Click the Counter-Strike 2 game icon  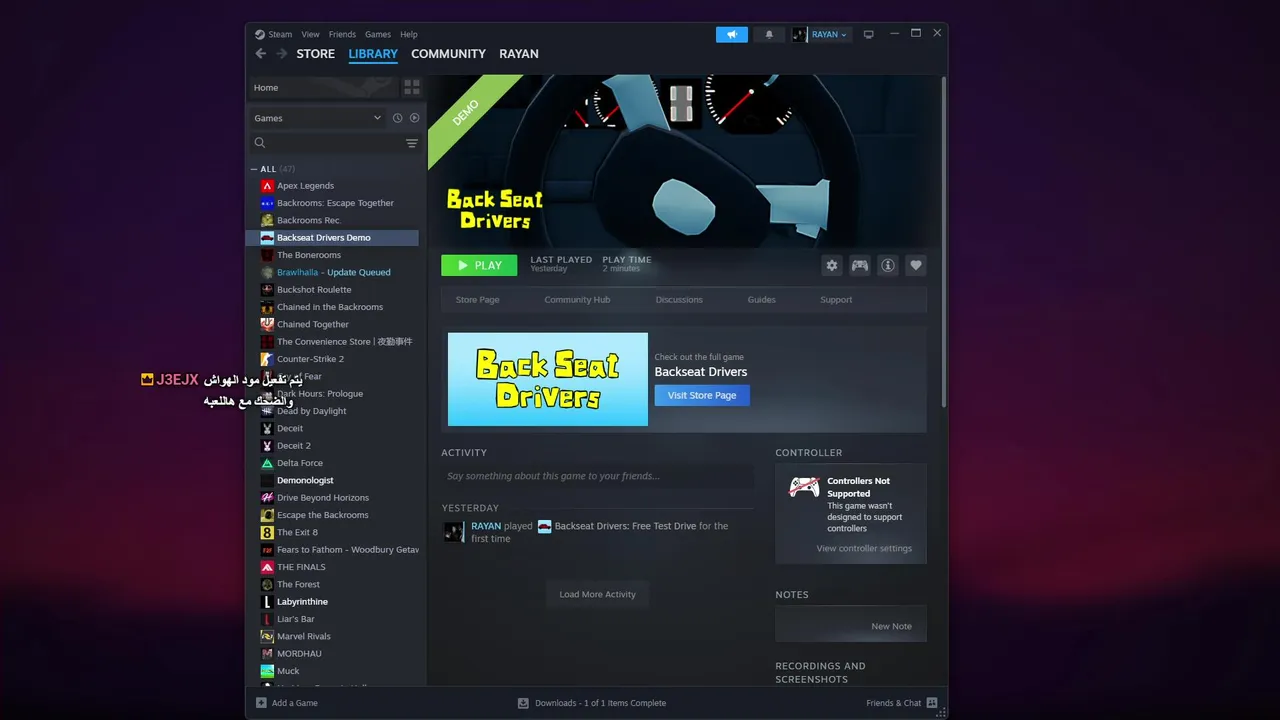[x=267, y=359]
